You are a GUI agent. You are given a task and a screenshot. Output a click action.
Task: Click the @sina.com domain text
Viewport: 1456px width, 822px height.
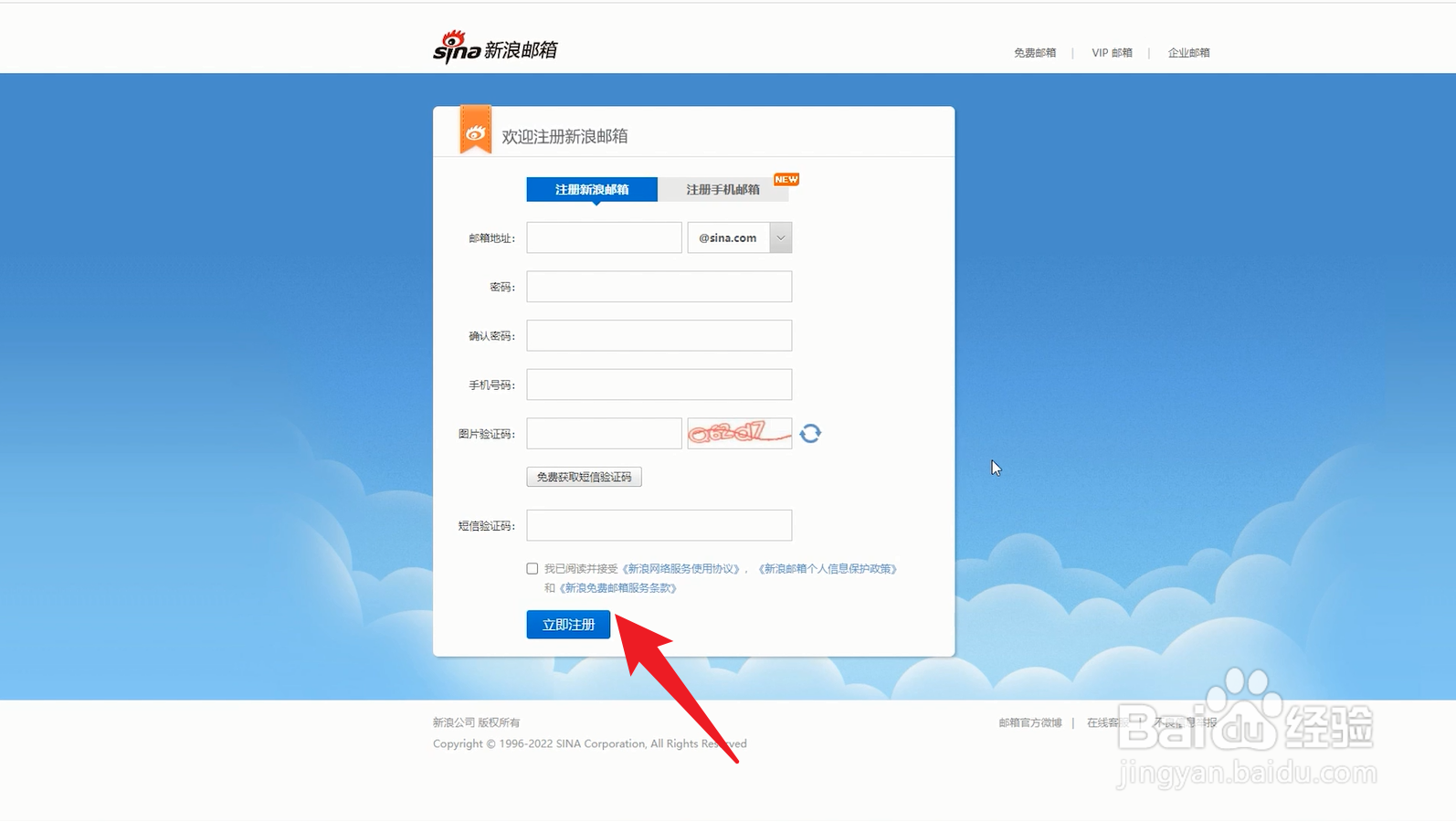[x=728, y=237]
